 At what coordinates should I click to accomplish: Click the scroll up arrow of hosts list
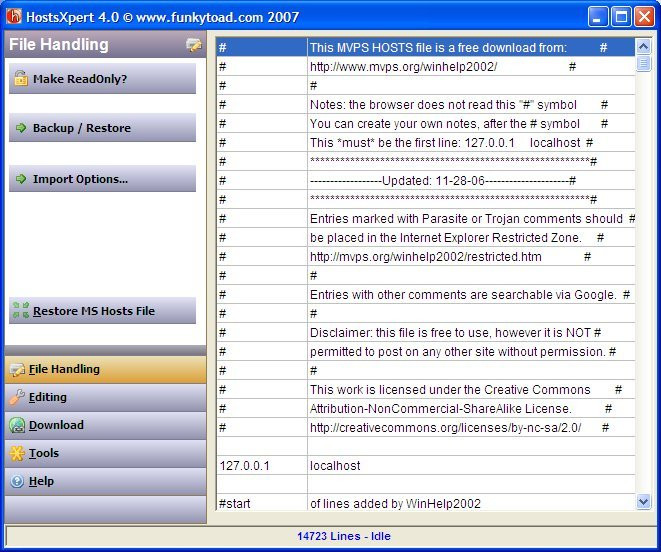tap(643, 46)
